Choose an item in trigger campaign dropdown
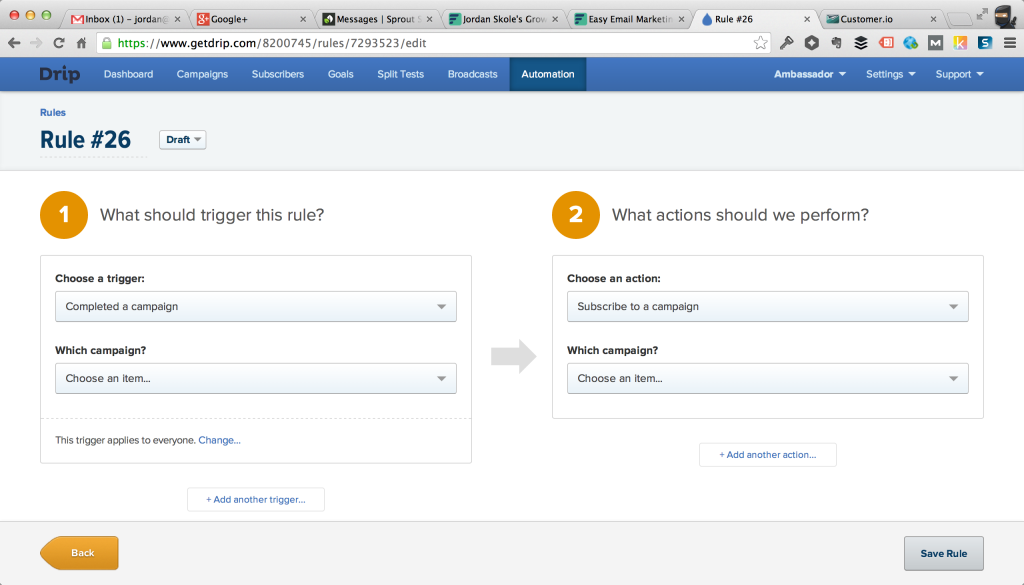 [x=255, y=379]
